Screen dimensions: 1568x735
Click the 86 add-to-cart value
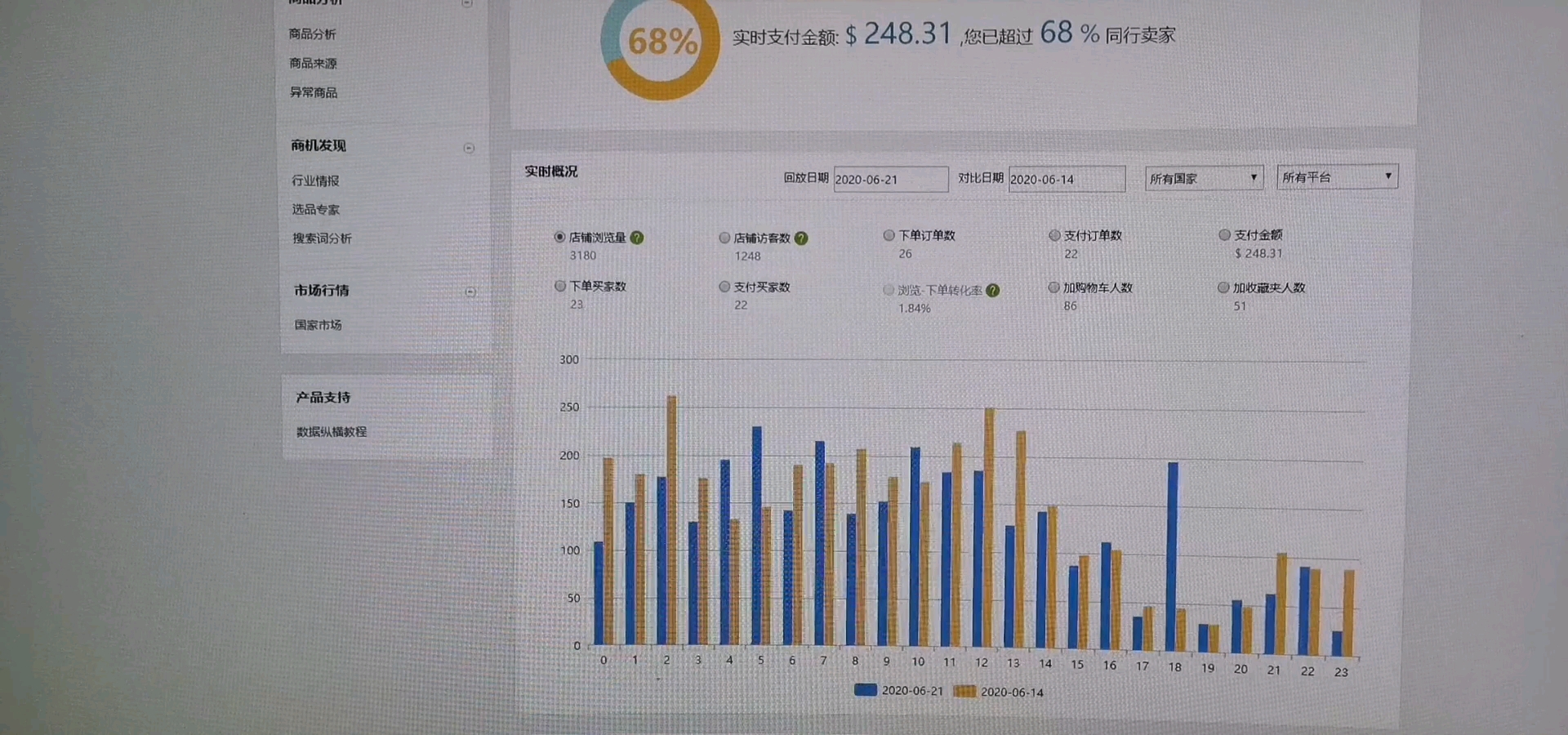tap(1070, 306)
